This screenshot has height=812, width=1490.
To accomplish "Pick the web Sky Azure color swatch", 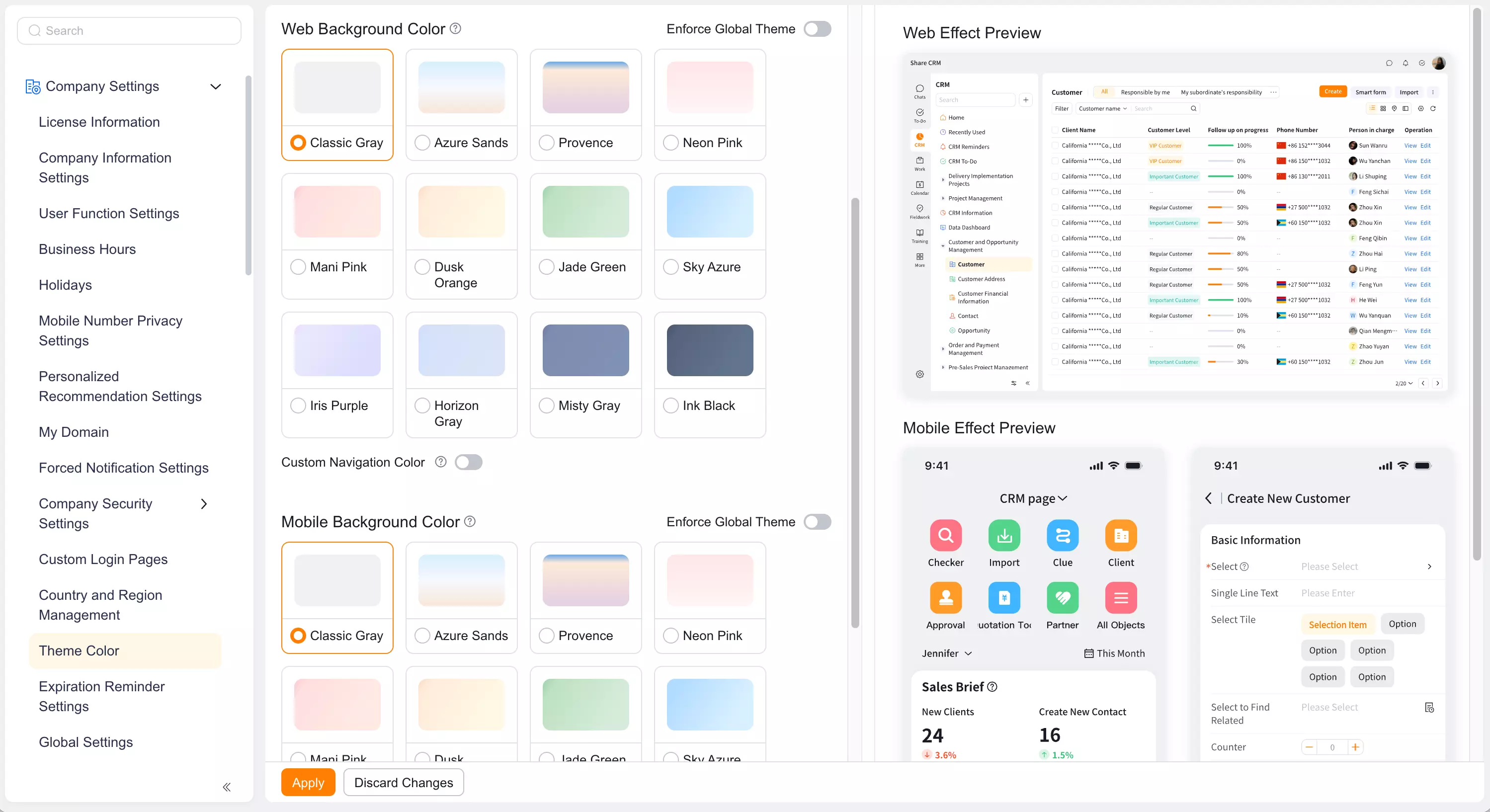I will (x=710, y=212).
